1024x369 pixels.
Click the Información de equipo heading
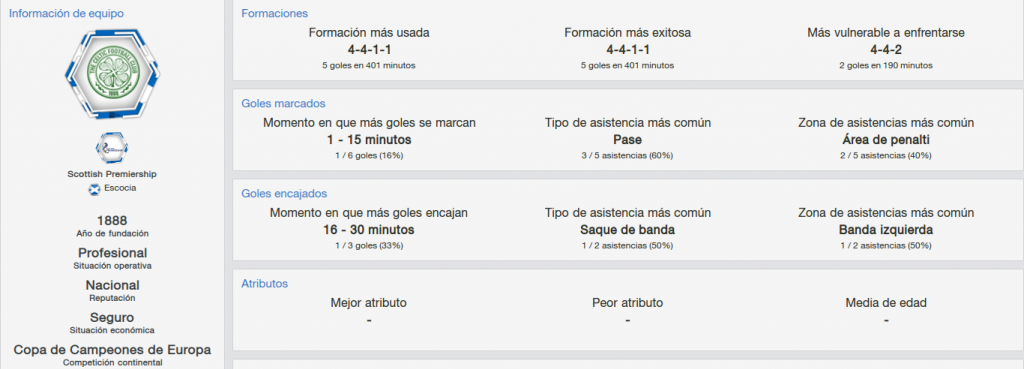click(66, 13)
